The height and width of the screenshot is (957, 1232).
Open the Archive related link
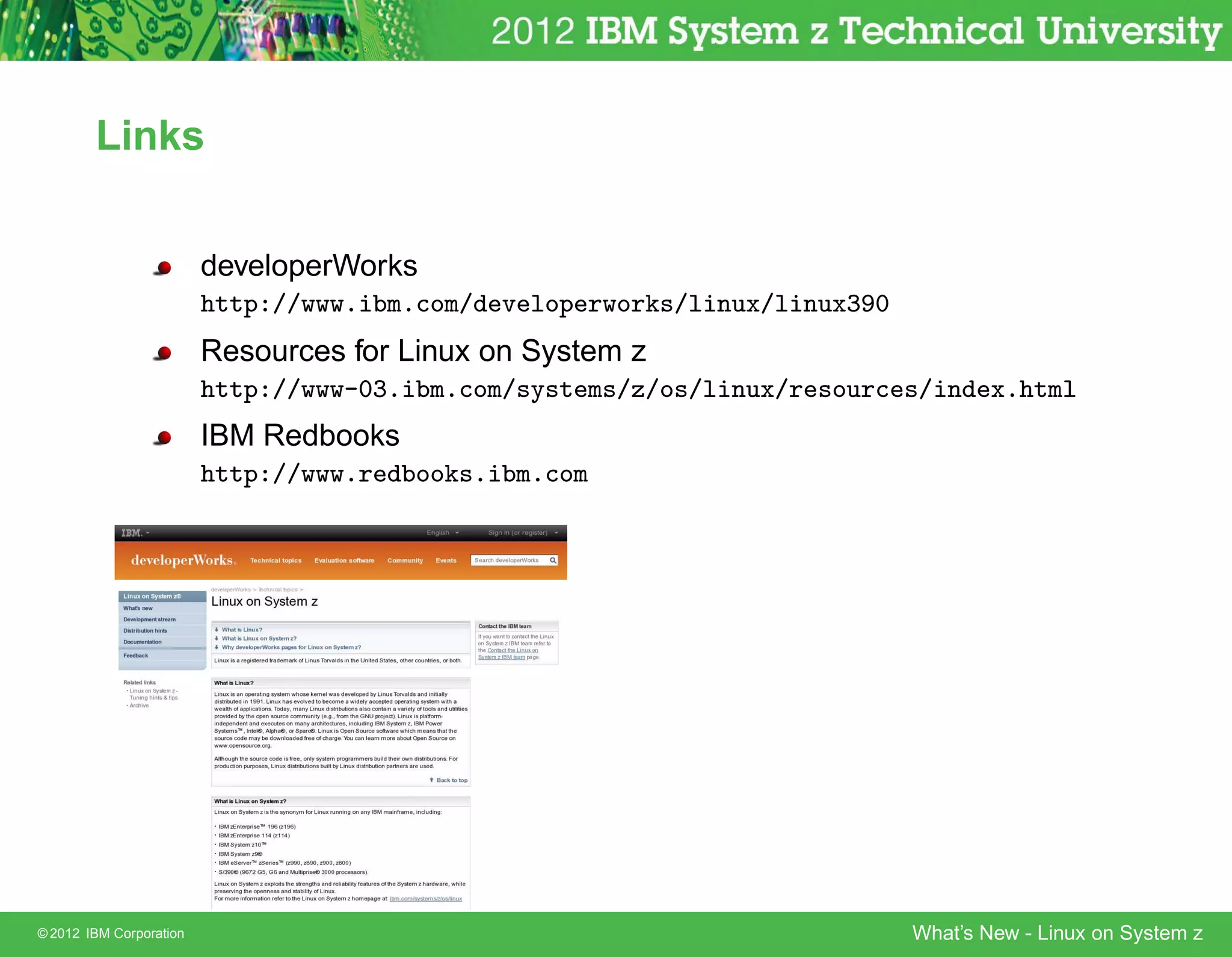click(139, 706)
